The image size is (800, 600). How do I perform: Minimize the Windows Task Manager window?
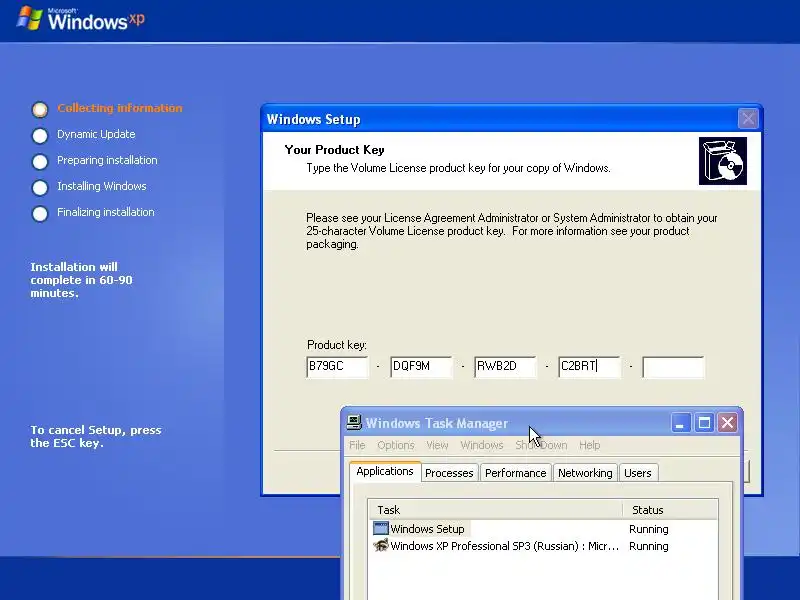(680, 423)
